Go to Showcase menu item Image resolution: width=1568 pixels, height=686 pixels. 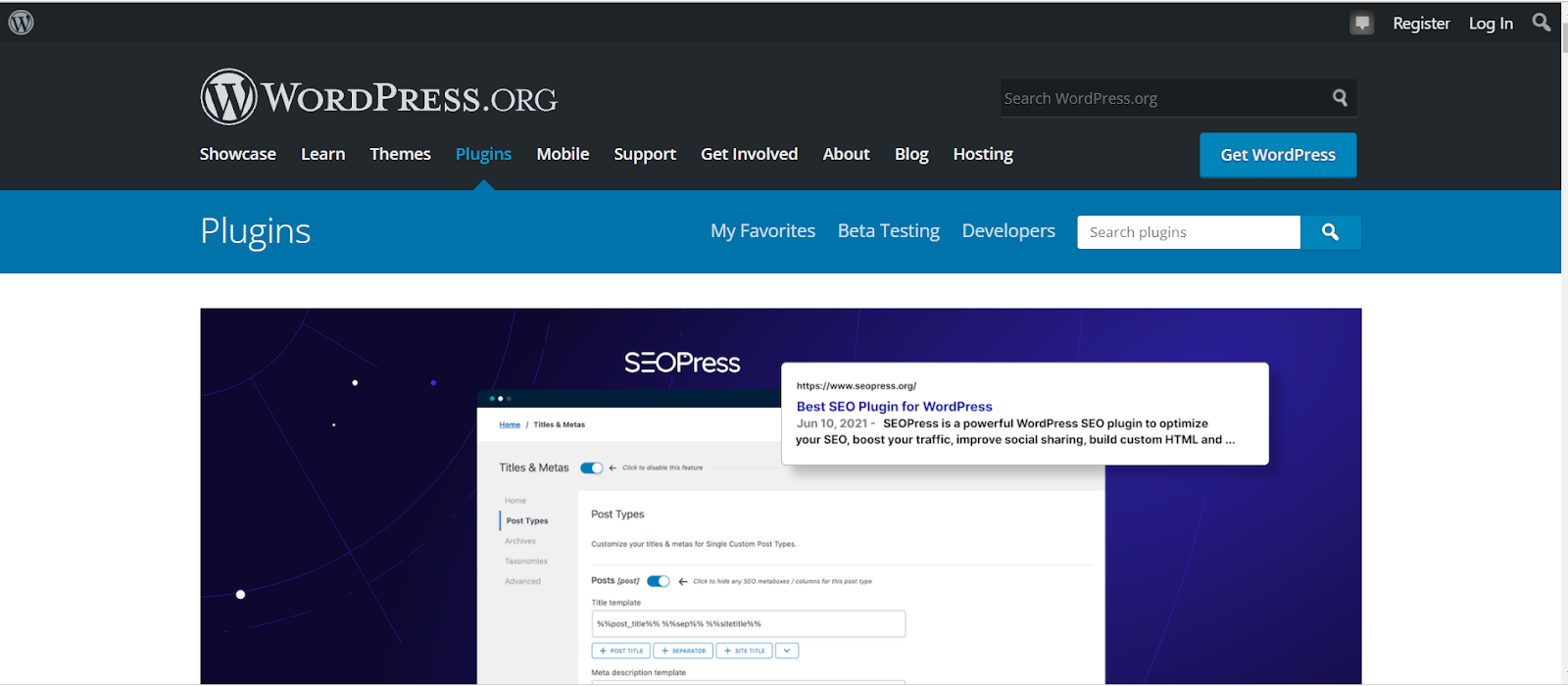(238, 154)
